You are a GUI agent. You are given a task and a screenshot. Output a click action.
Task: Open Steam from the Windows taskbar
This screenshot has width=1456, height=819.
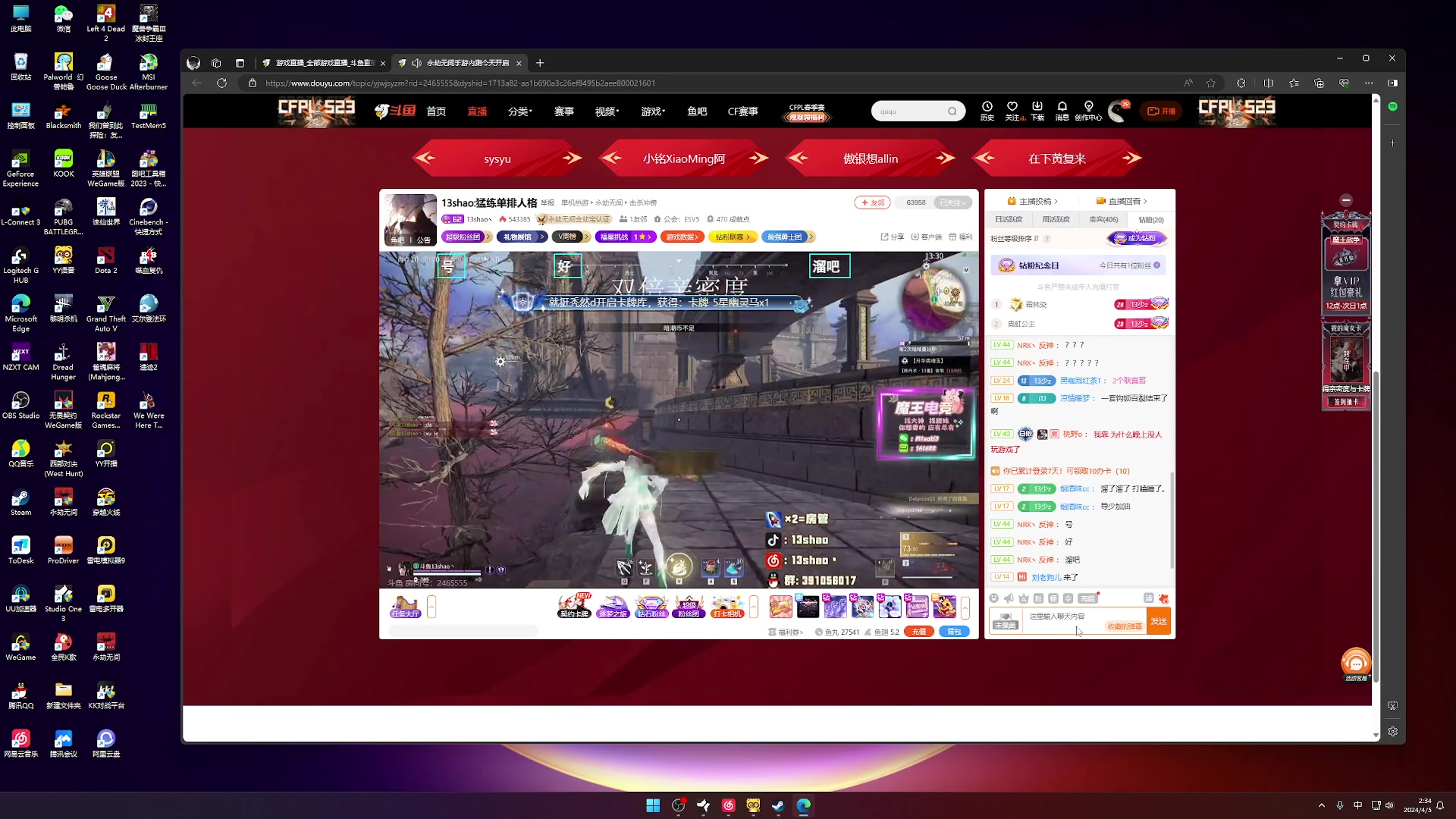tap(778, 805)
